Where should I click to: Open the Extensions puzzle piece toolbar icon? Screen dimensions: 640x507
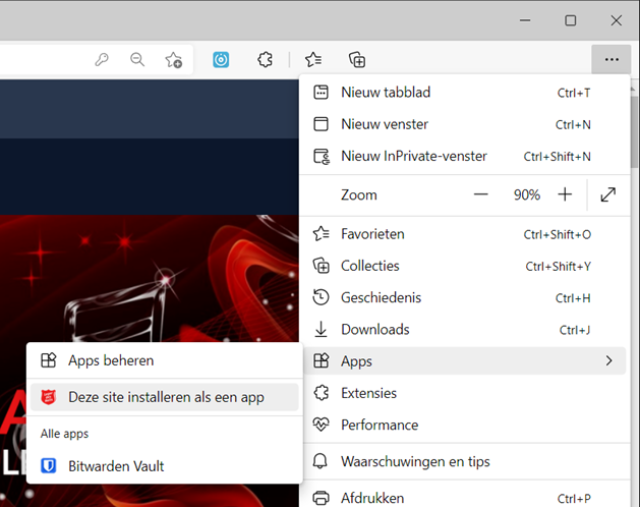[264, 60]
